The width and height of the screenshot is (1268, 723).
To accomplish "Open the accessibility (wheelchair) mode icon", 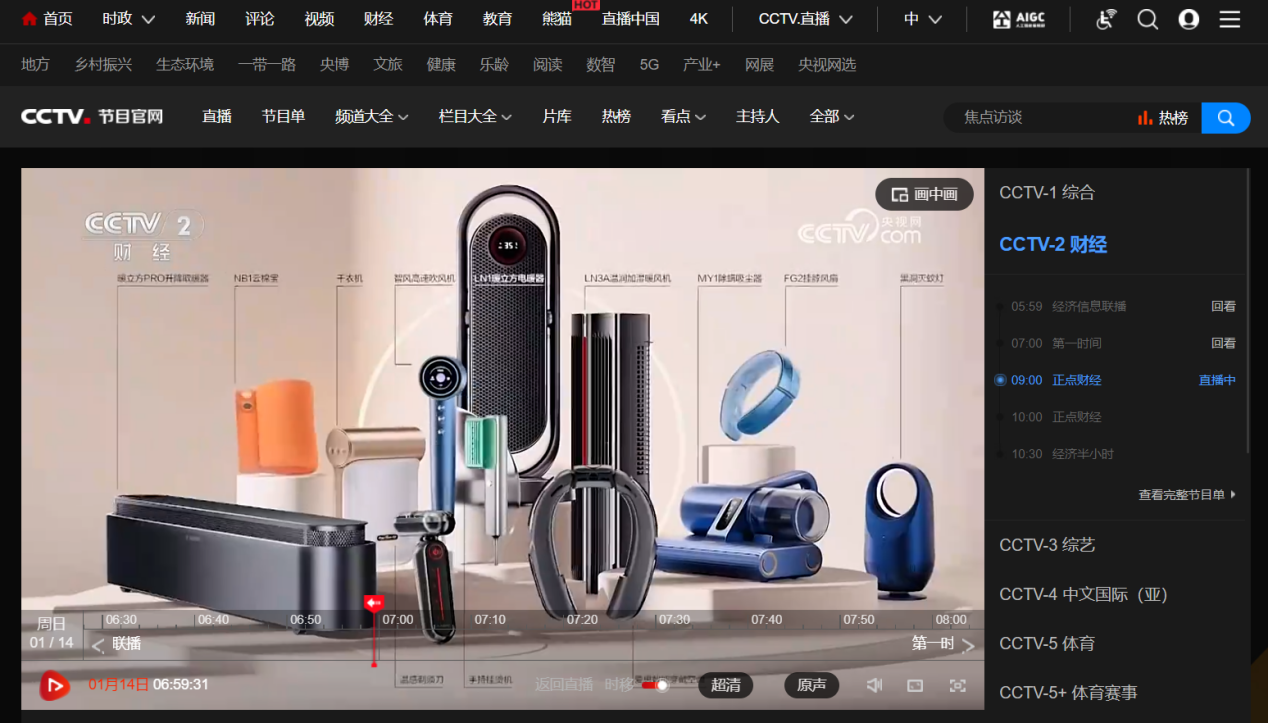I will (x=1106, y=19).
